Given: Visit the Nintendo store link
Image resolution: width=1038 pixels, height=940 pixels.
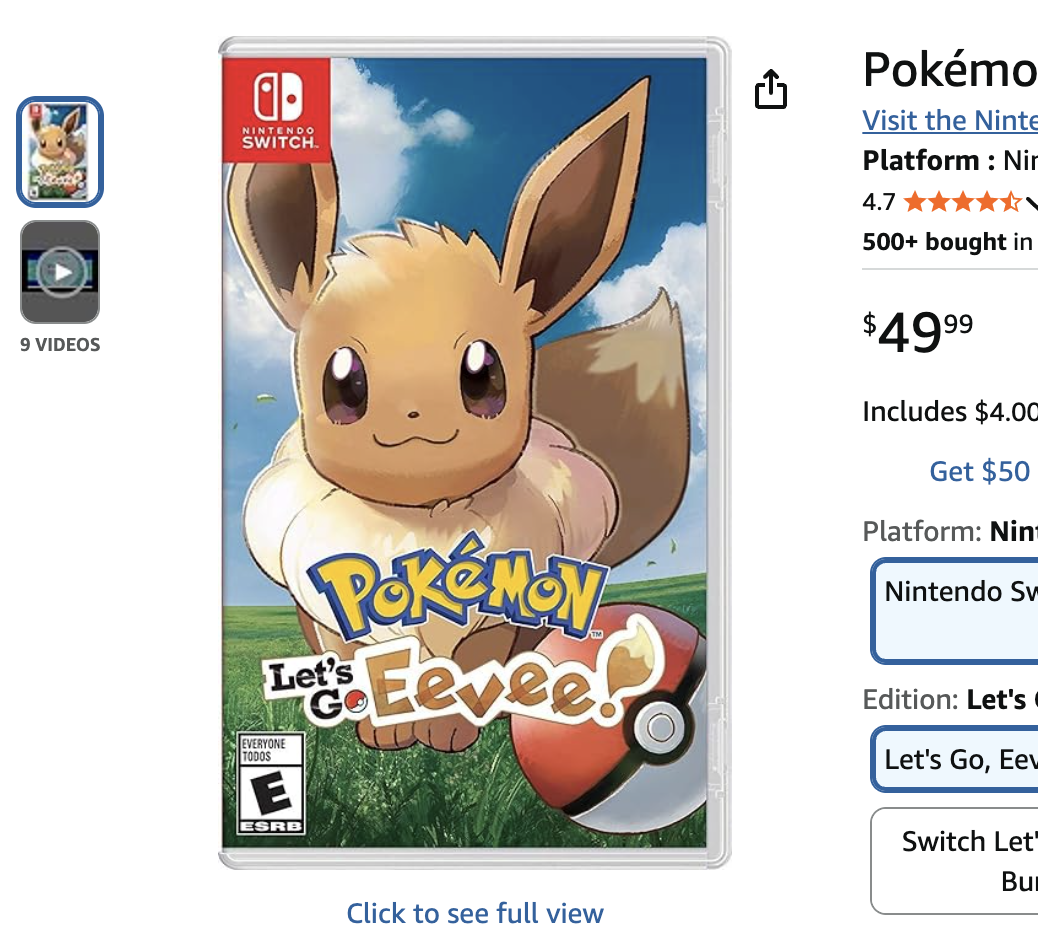Looking at the screenshot, I should tap(950, 120).
